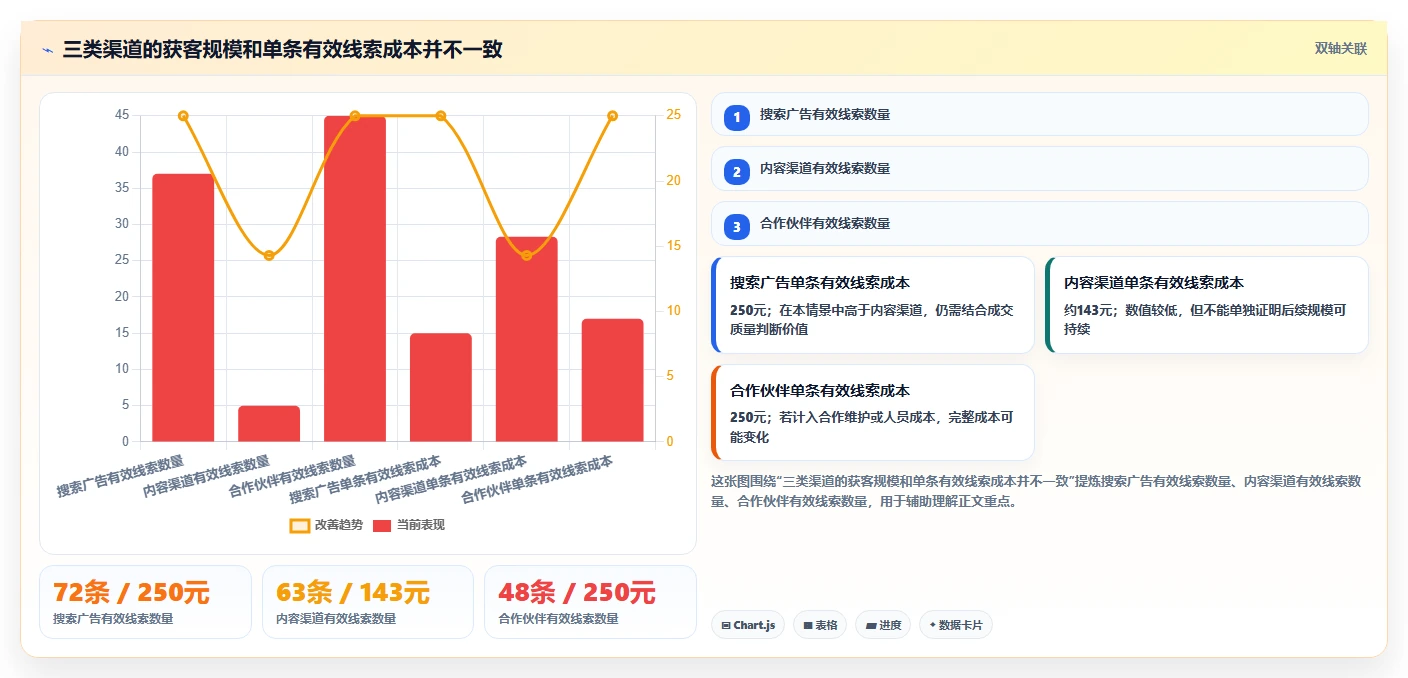The image size is (1408, 678).
Task: Select the 内容渠道有效线索数量 list item
Action: pyautogui.click(x=1039, y=168)
